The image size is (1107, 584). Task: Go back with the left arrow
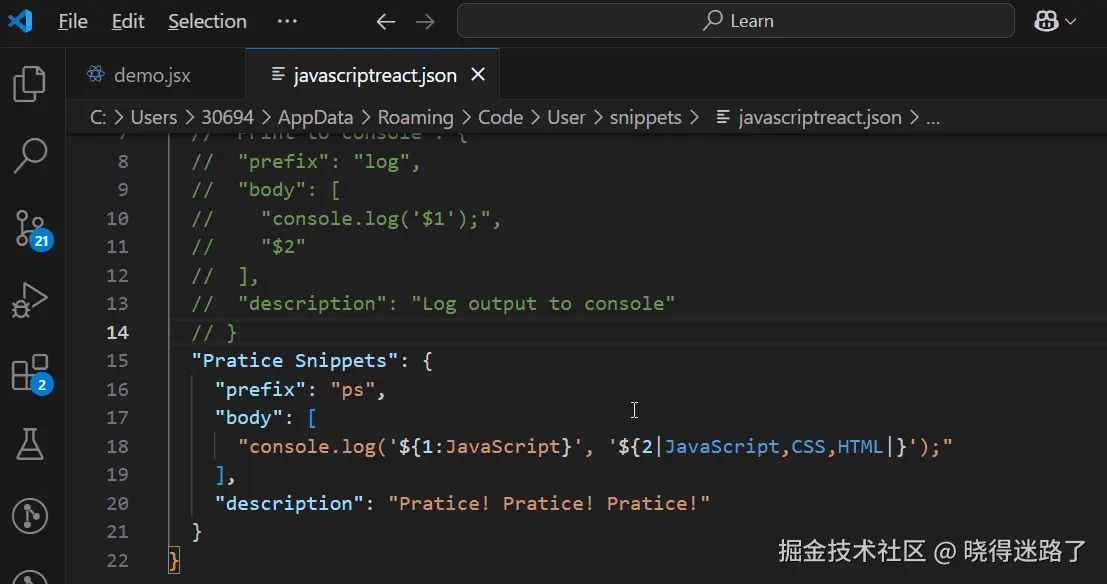(385, 21)
